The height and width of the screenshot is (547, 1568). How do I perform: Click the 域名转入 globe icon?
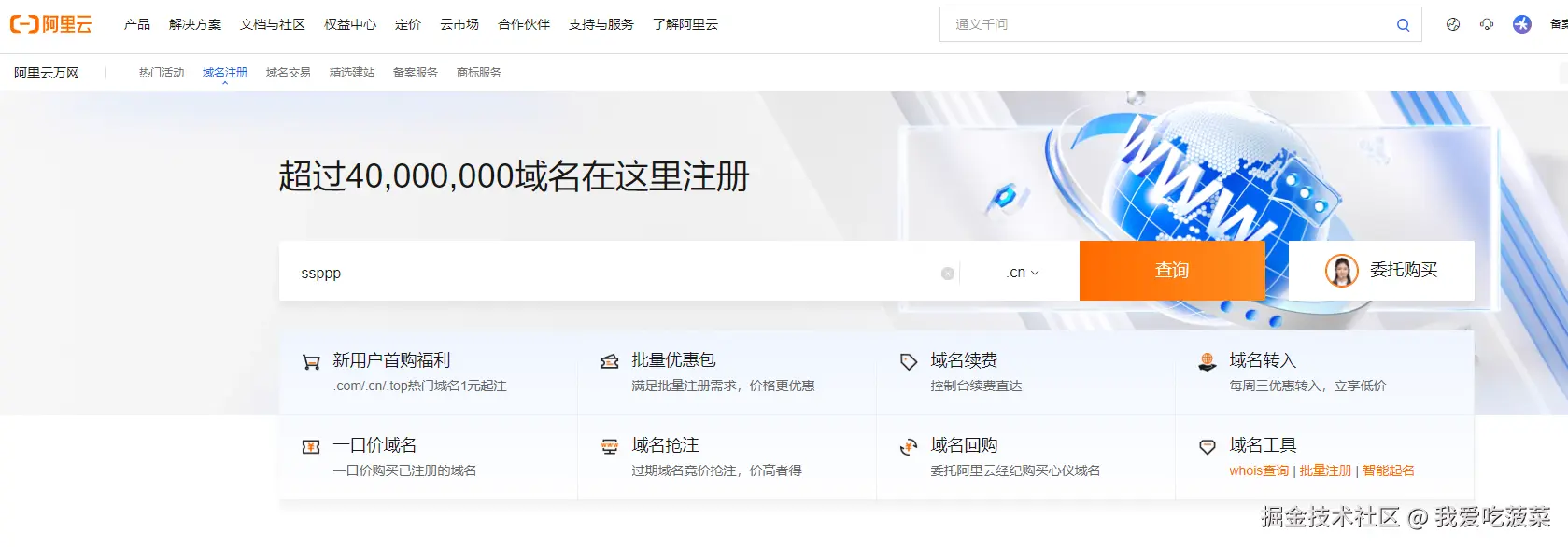[1208, 361]
